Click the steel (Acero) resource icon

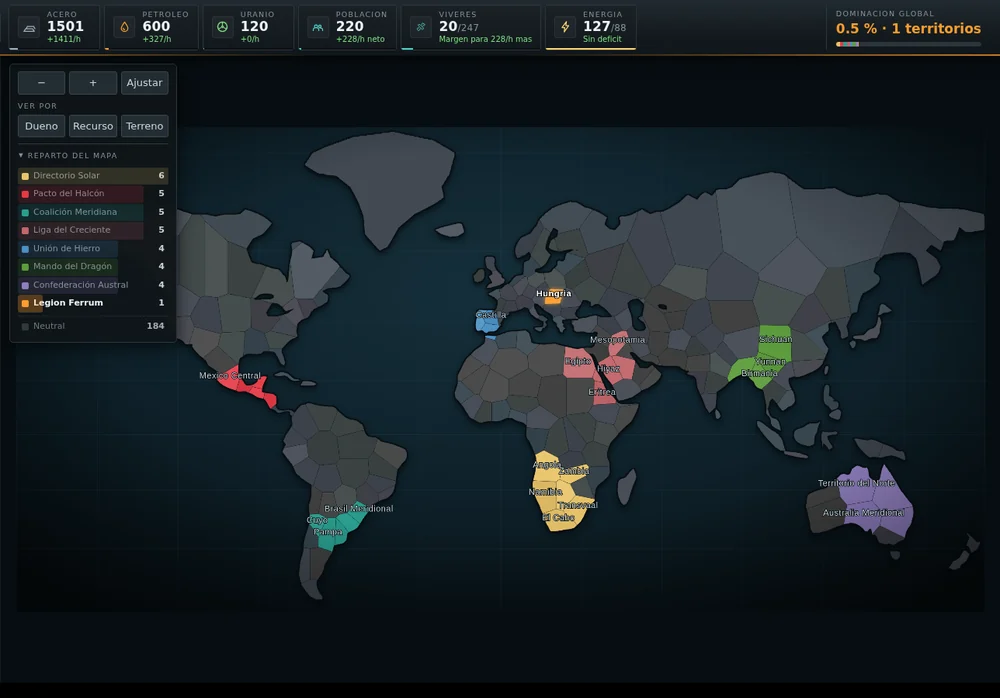click(x=29, y=27)
